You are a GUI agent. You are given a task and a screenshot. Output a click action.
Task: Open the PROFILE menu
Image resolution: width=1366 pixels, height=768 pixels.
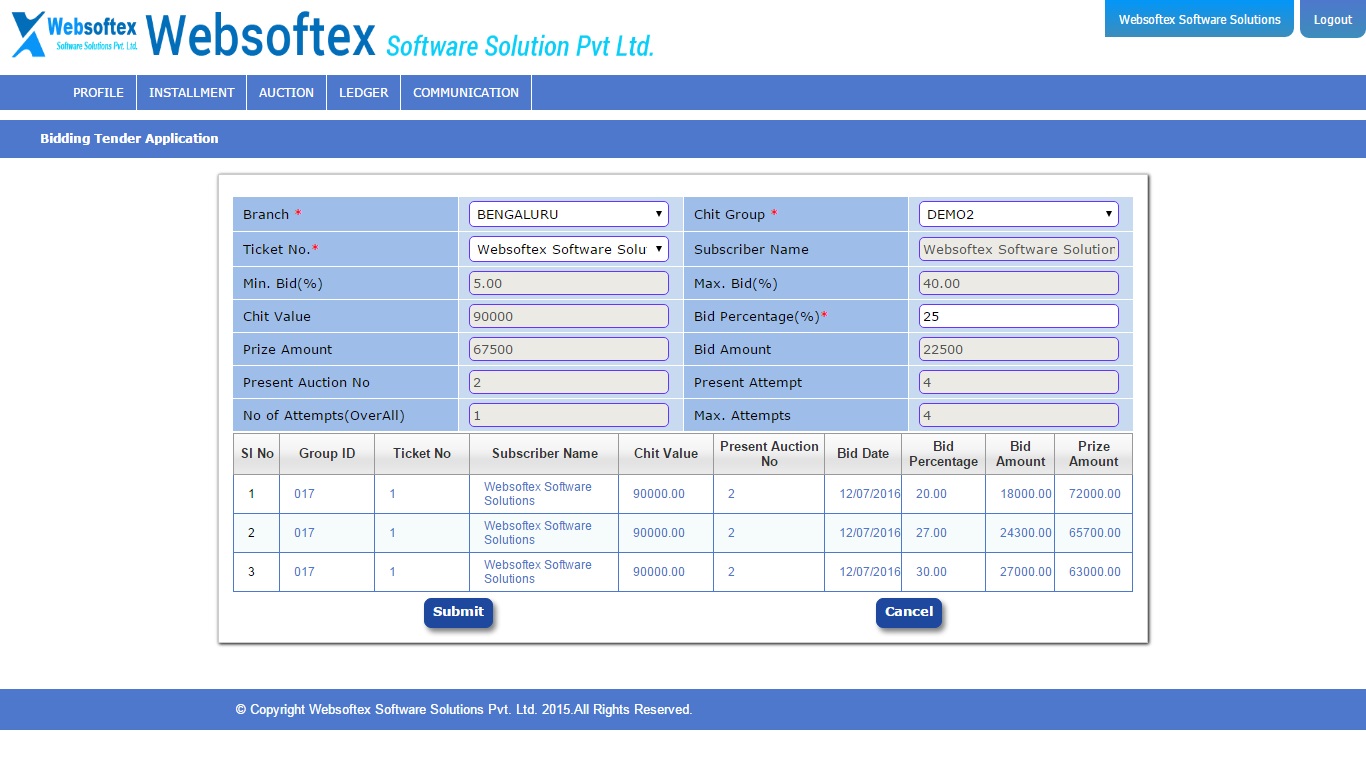click(98, 92)
